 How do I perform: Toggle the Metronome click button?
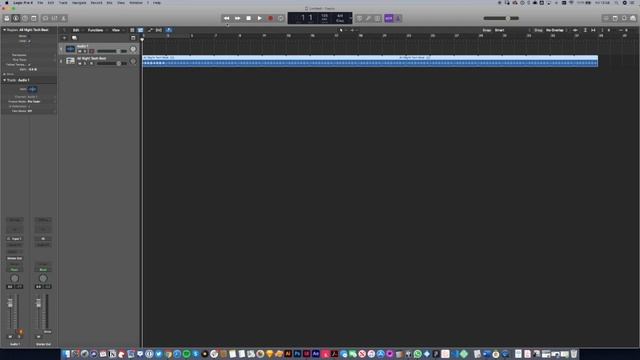pyautogui.click(x=398, y=18)
